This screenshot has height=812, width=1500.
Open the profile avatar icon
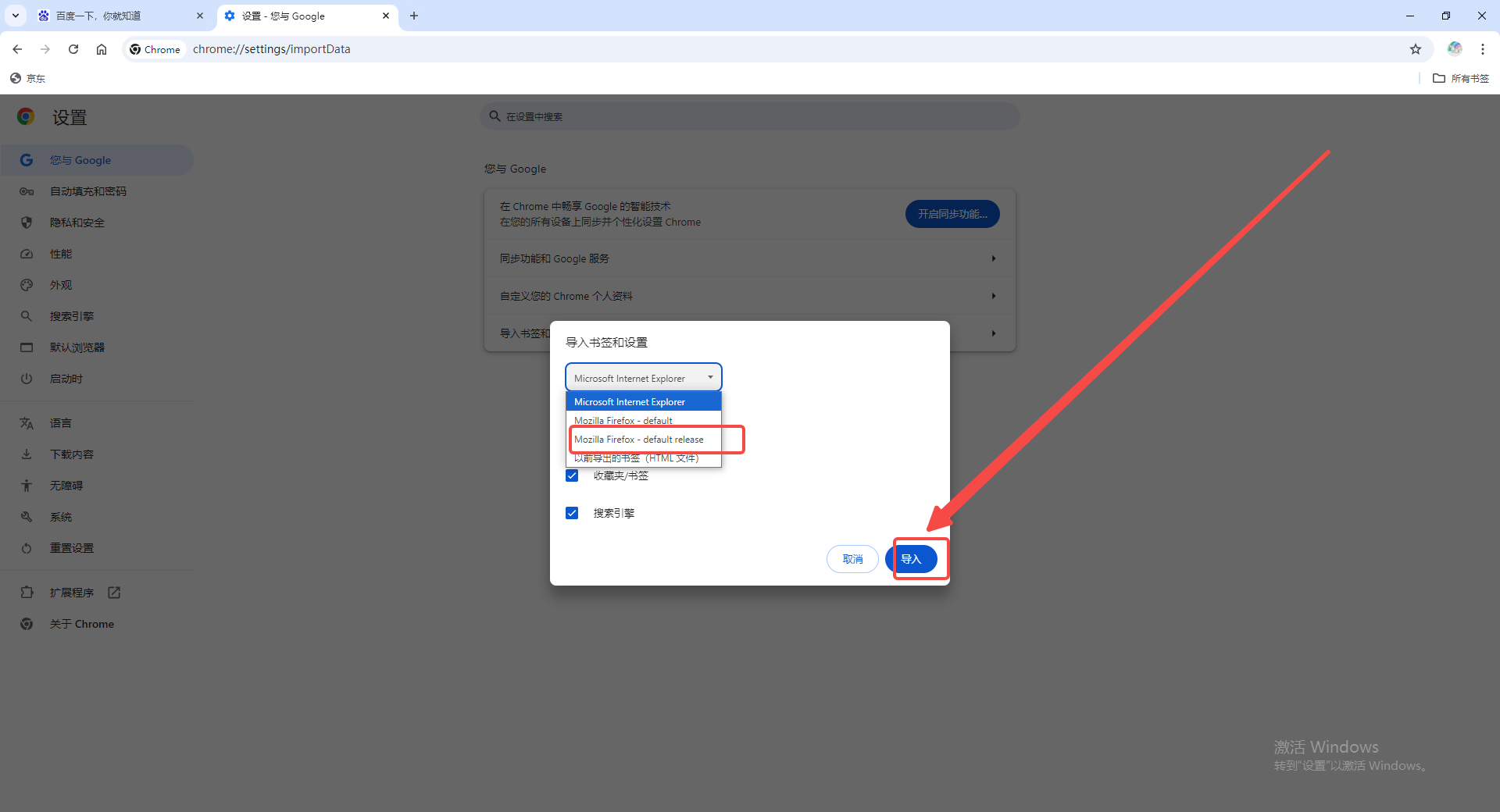1455,48
